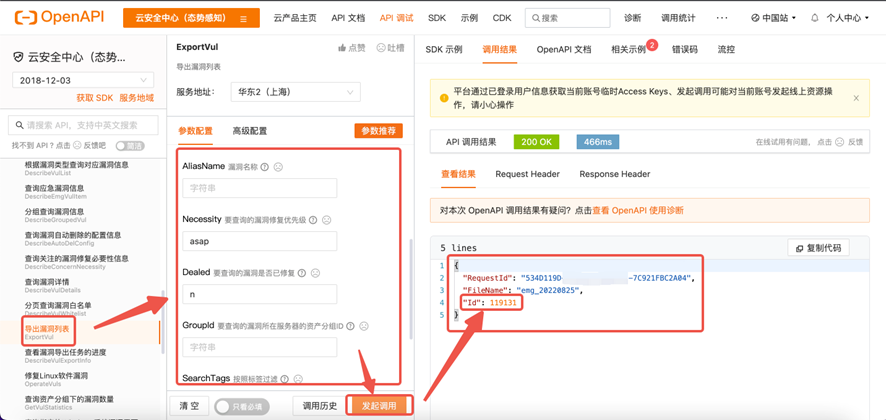Click feedback face next to AliasName

coord(278,167)
